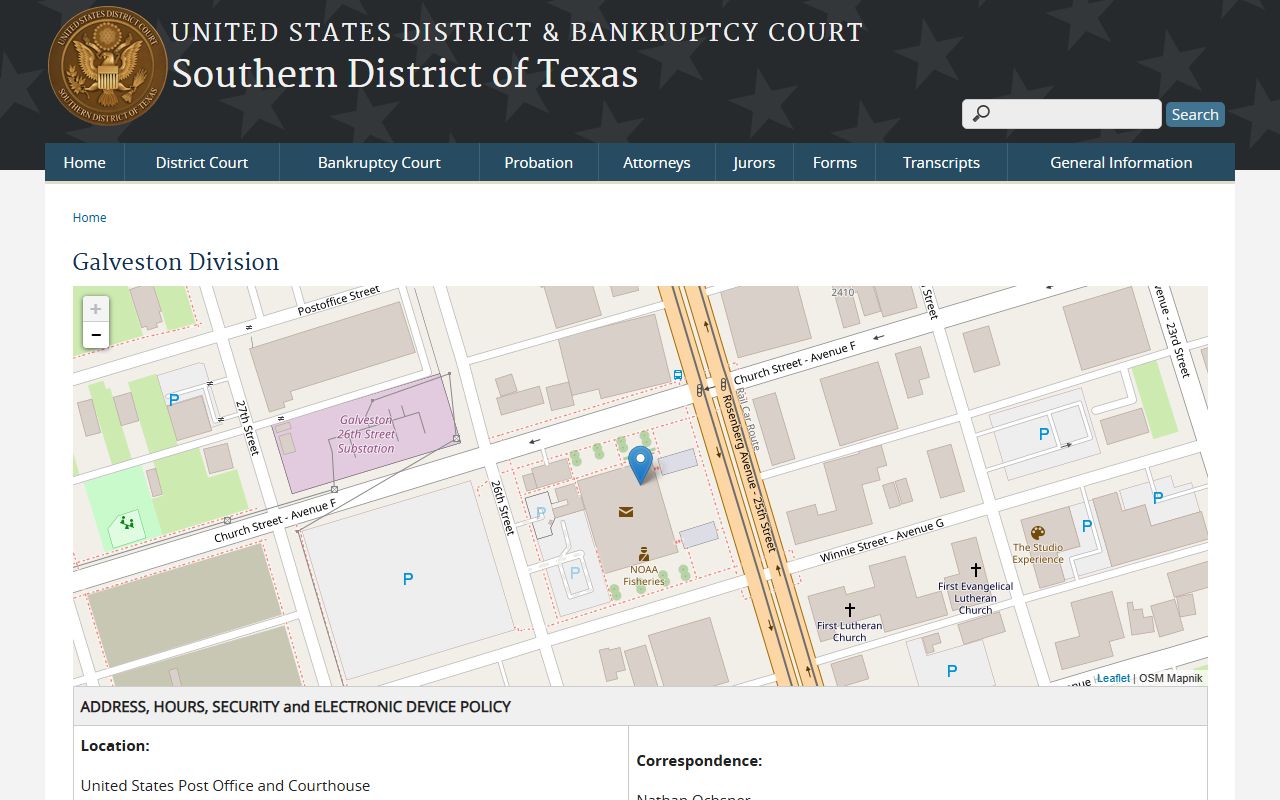Click The Studio Experience palette icon

[1037, 533]
